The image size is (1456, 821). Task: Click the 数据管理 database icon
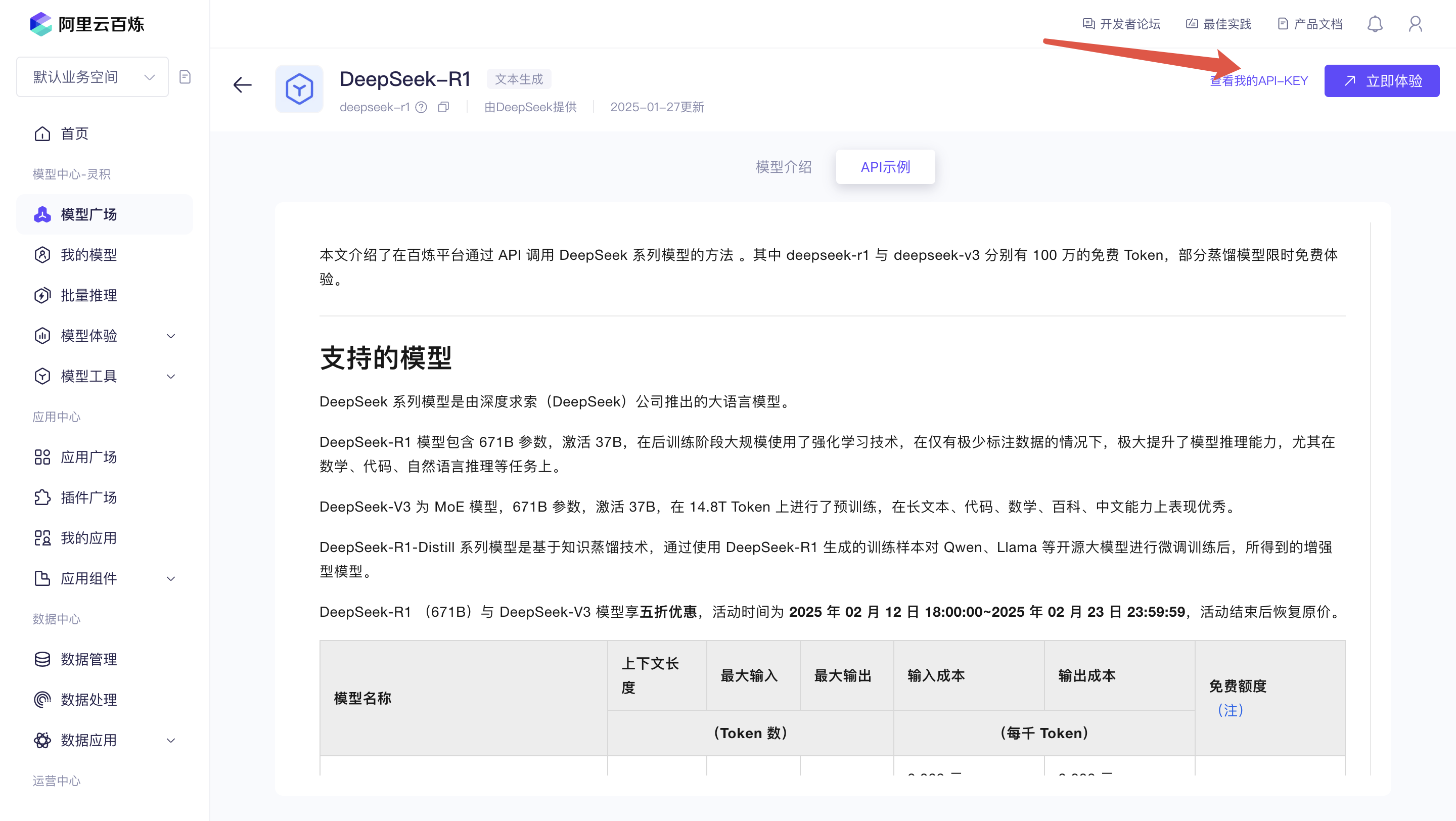[x=42, y=659]
